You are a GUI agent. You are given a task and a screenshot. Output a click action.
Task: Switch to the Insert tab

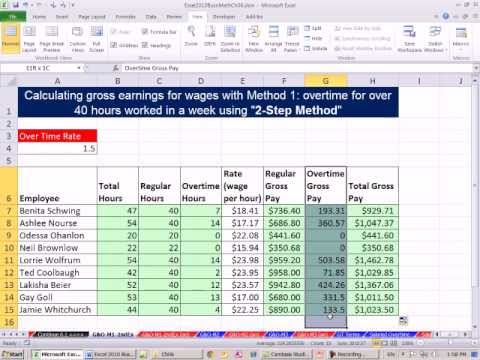click(x=62, y=16)
